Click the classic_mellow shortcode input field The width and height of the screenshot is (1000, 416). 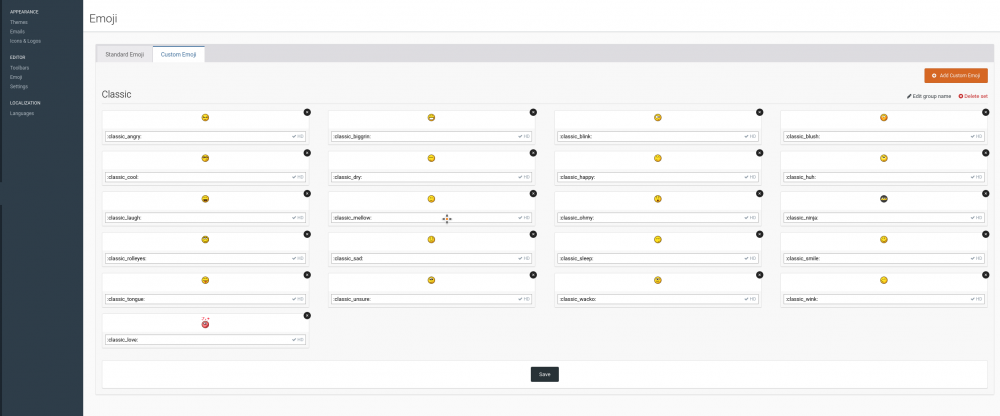pyautogui.click(x=420, y=218)
